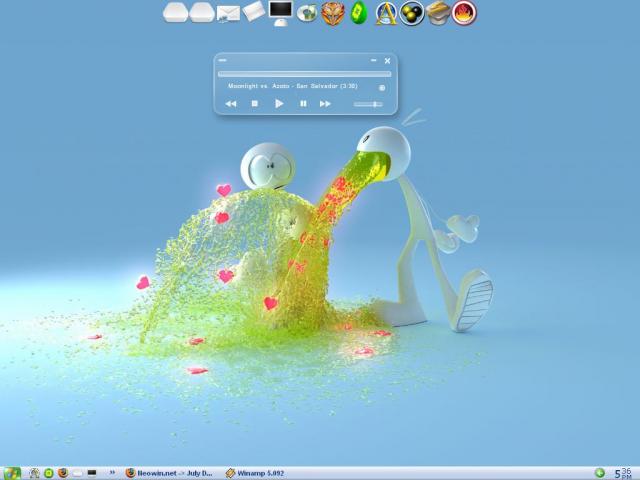Open the tan box drive dock icon
Viewport: 640px width, 480px height.
[x=438, y=13]
